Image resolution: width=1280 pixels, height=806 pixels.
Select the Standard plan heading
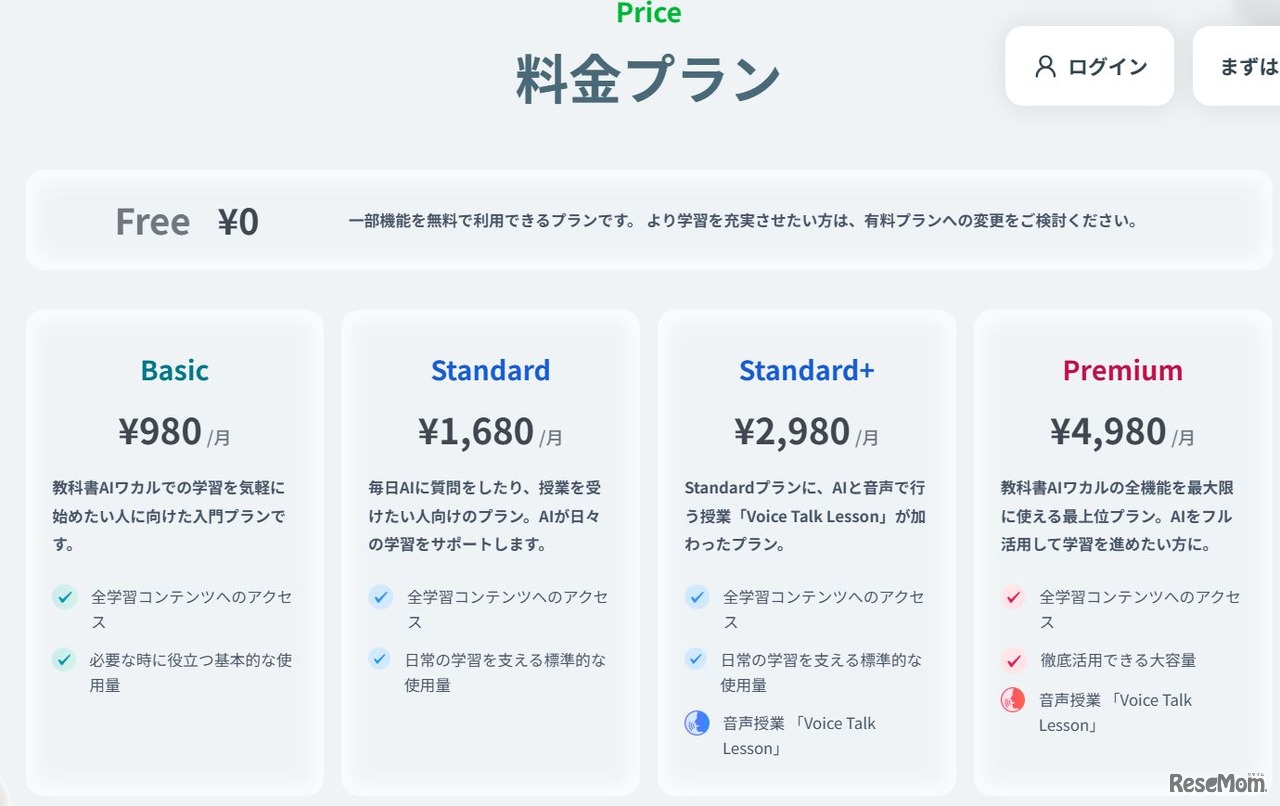click(x=490, y=371)
